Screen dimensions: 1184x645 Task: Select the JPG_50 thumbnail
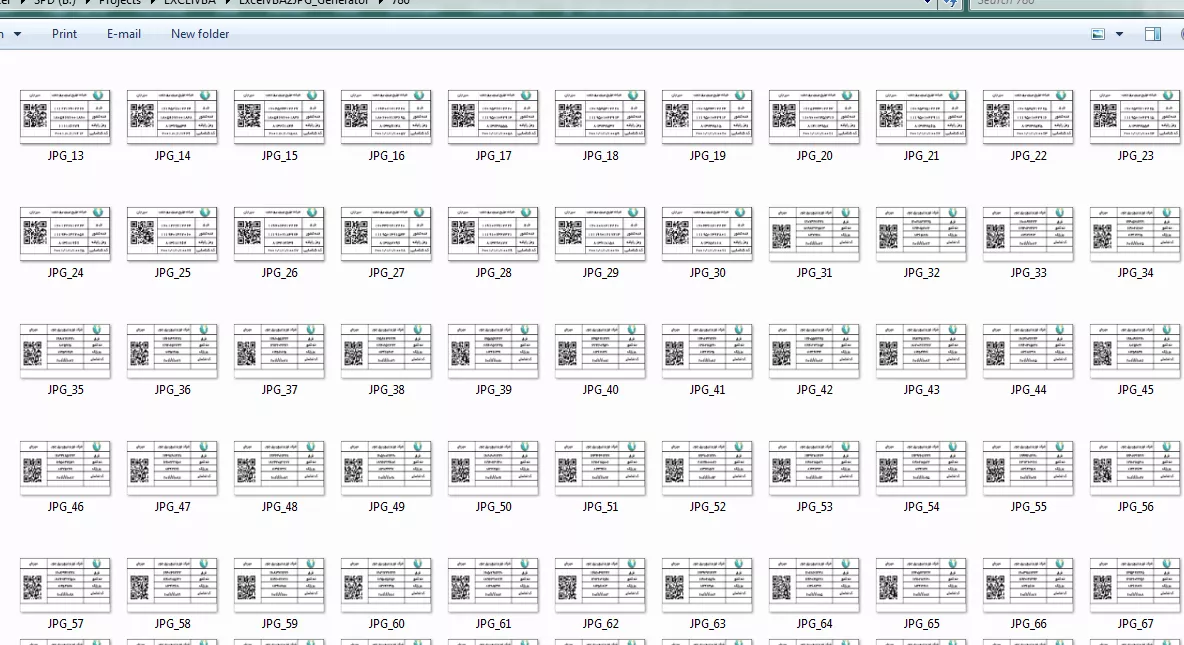coord(493,468)
